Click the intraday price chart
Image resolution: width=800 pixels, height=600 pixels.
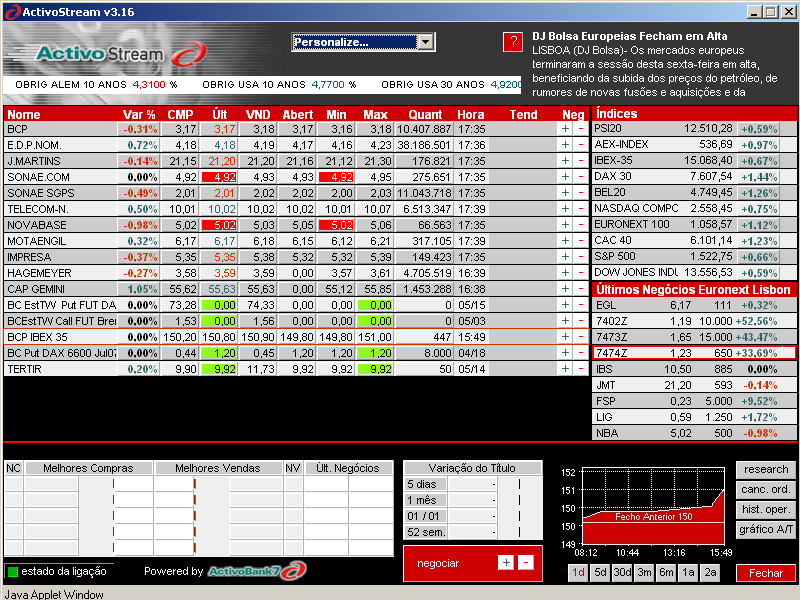653,505
